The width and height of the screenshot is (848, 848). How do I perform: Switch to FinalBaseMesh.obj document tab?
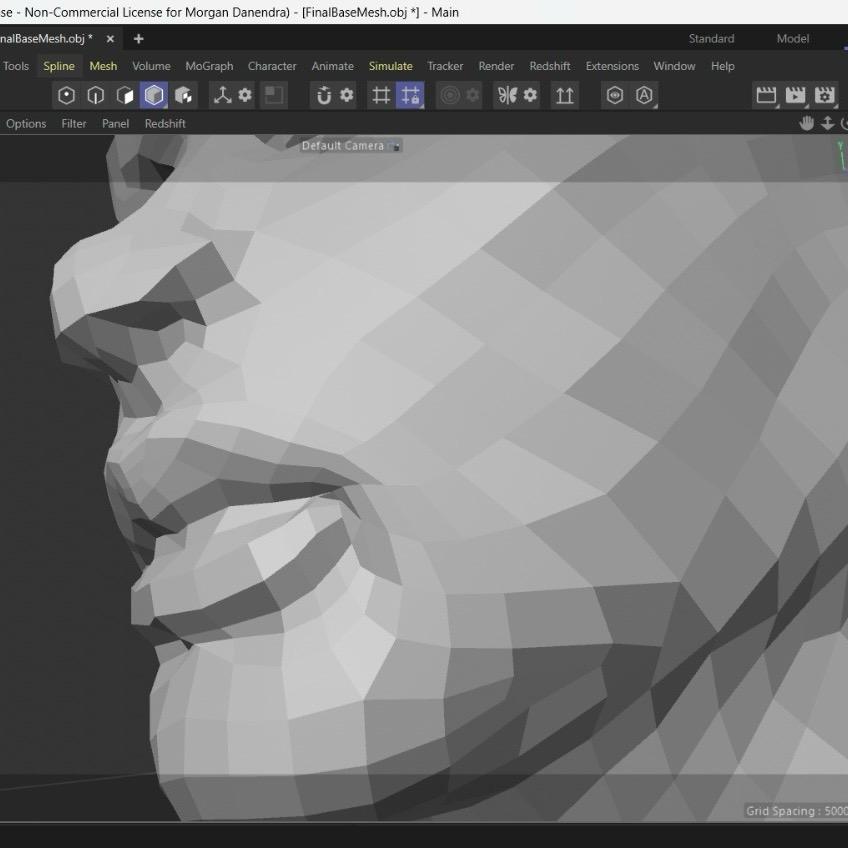click(x=46, y=39)
